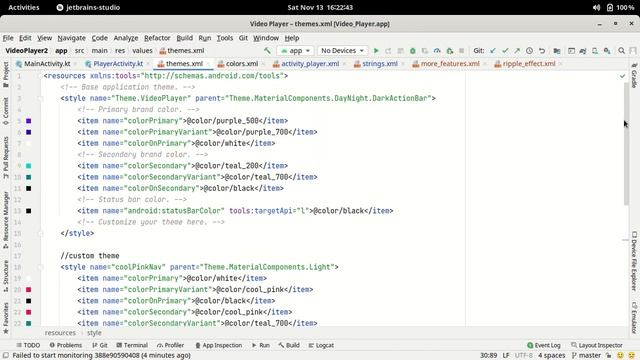Click system volume icon in top bar
This screenshot has height=360, width=640.
coord(596,7)
